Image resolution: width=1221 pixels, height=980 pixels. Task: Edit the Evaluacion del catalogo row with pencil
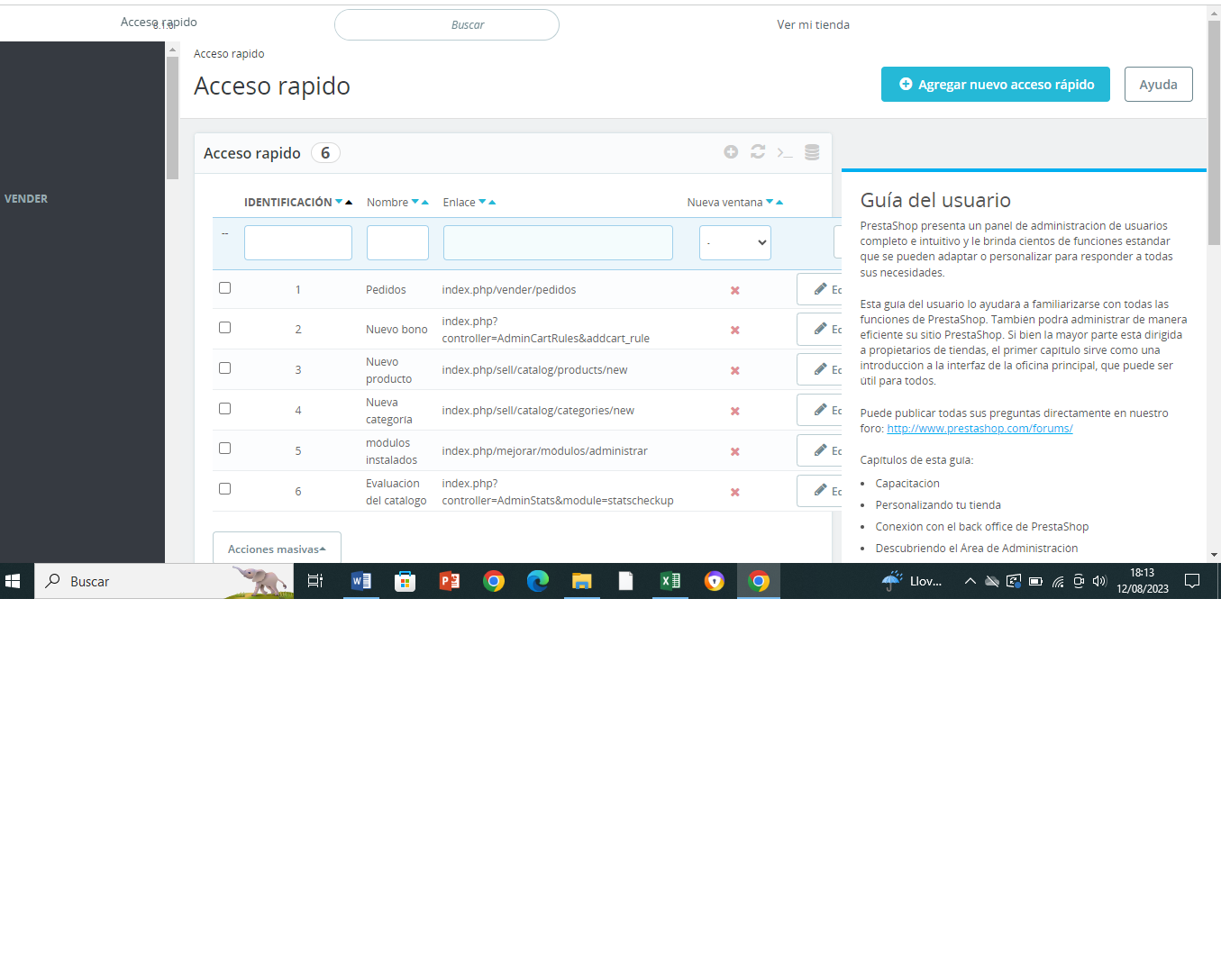(820, 491)
